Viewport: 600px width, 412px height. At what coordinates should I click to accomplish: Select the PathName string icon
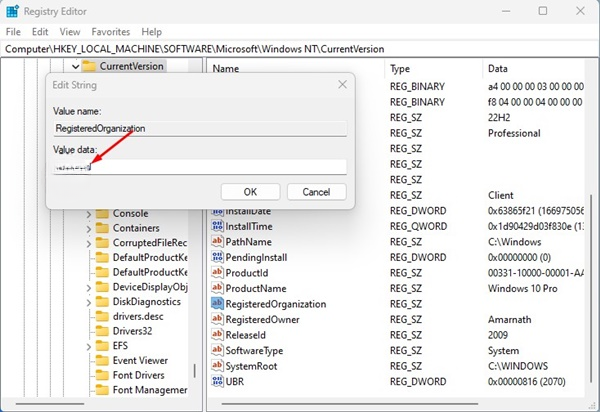(x=217, y=241)
